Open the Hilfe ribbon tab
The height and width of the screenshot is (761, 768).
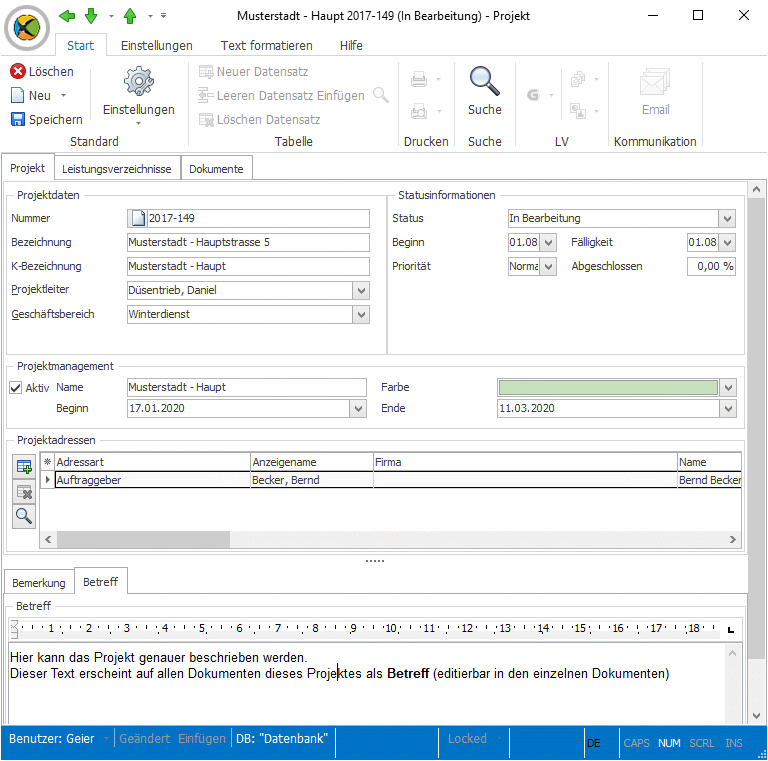[x=351, y=46]
